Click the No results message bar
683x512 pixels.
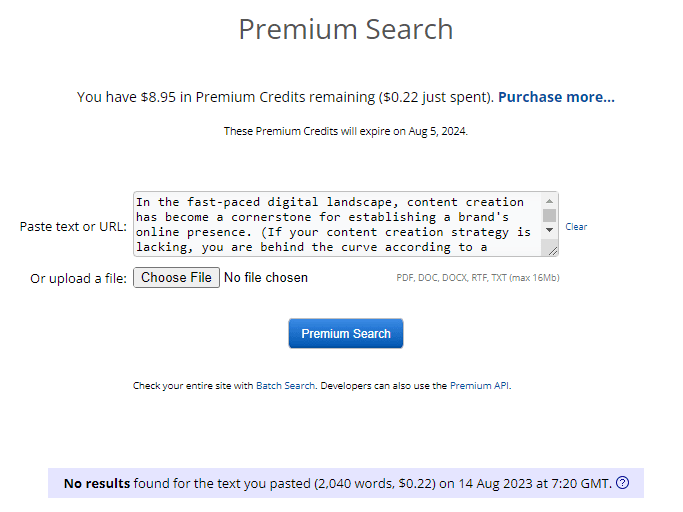pyautogui.click(x=346, y=483)
